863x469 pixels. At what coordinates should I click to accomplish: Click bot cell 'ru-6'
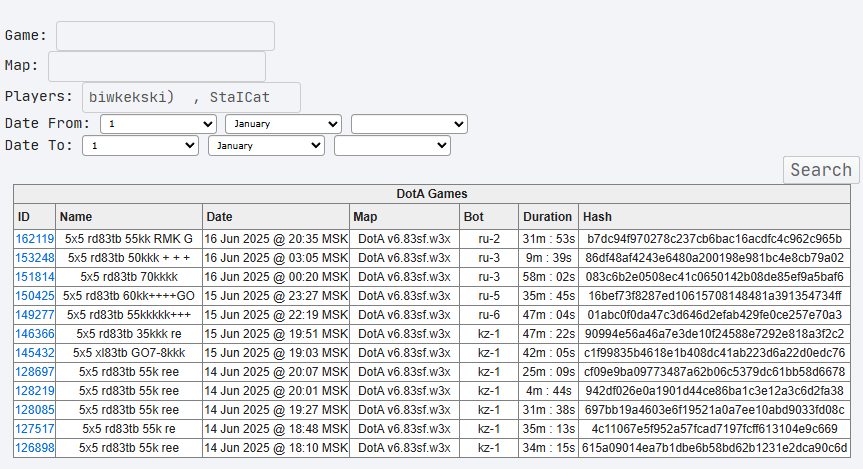point(489,315)
